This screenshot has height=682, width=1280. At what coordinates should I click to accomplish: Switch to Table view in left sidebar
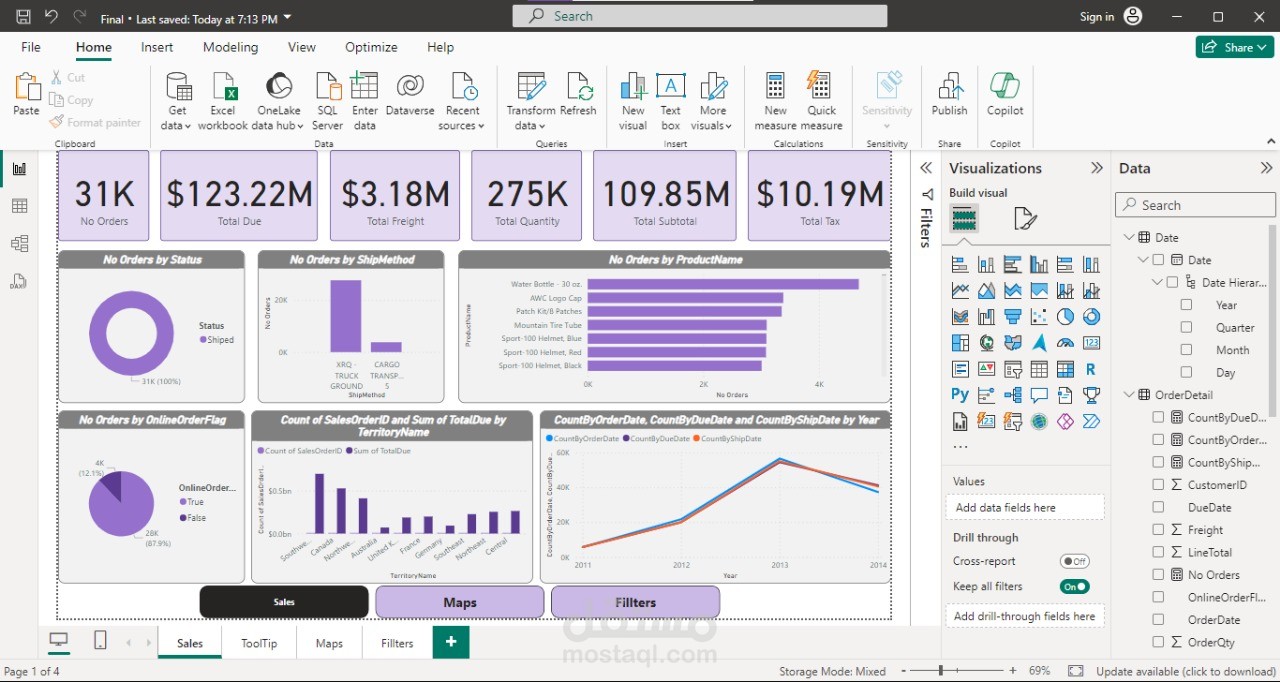click(x=19, y=206)
